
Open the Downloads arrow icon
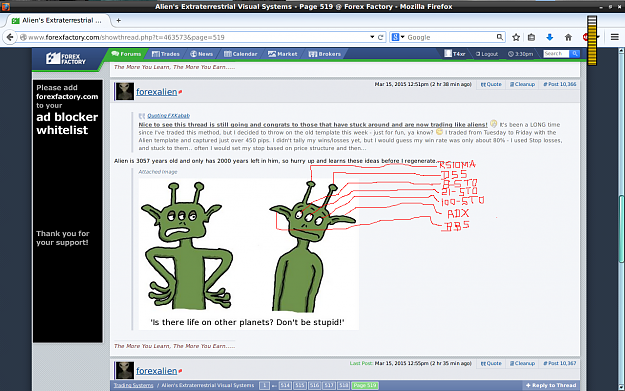click(x=550, y=37)
